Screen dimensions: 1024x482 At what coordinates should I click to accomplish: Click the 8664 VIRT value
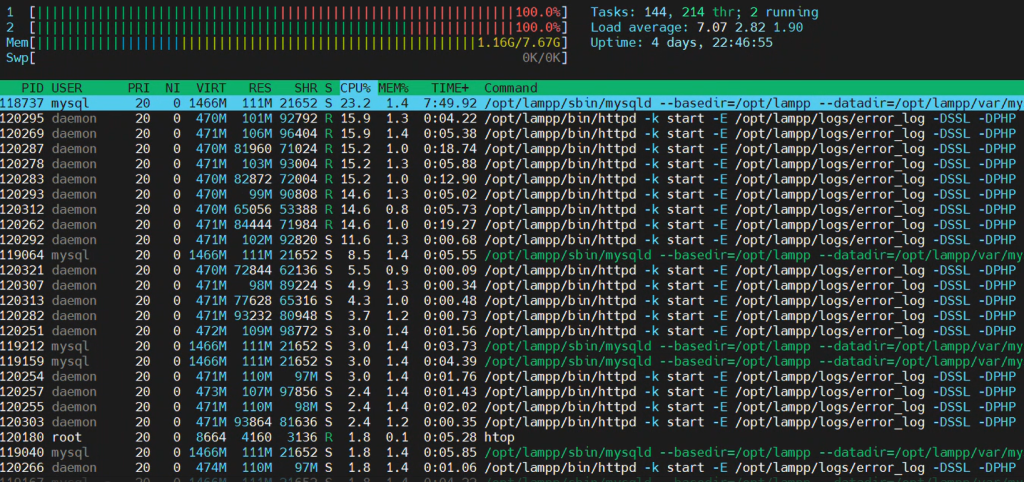point(211,437)
